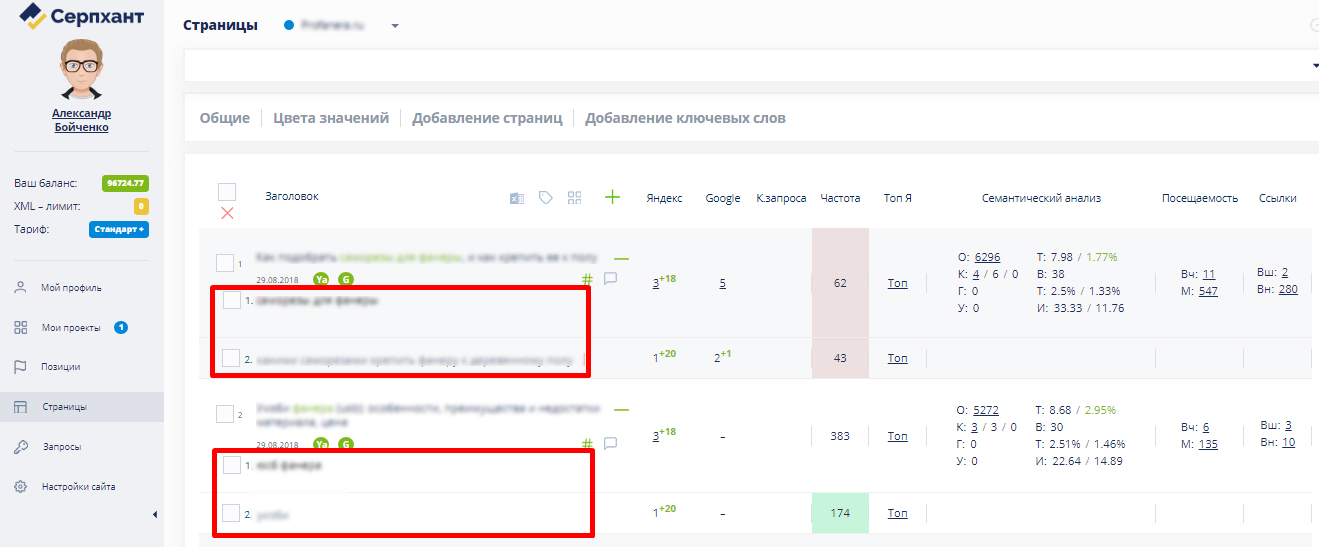This screenshot has height=547, width=1319.
Task: Check the checkbox for page row 2
Action: (225, 413)
